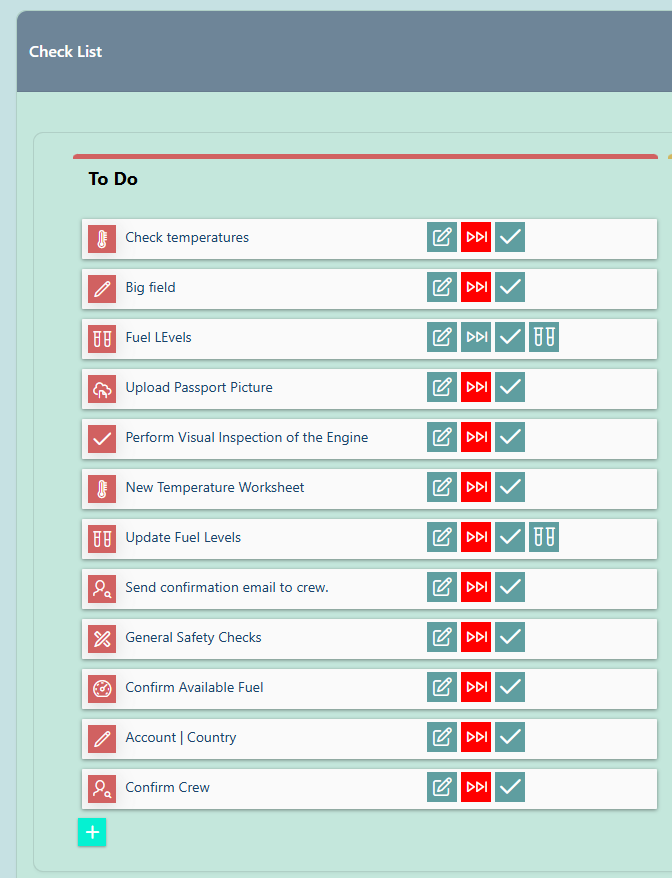Skip the New Temperature Worksheet task
672x878 pixels.
pos(476,488)
